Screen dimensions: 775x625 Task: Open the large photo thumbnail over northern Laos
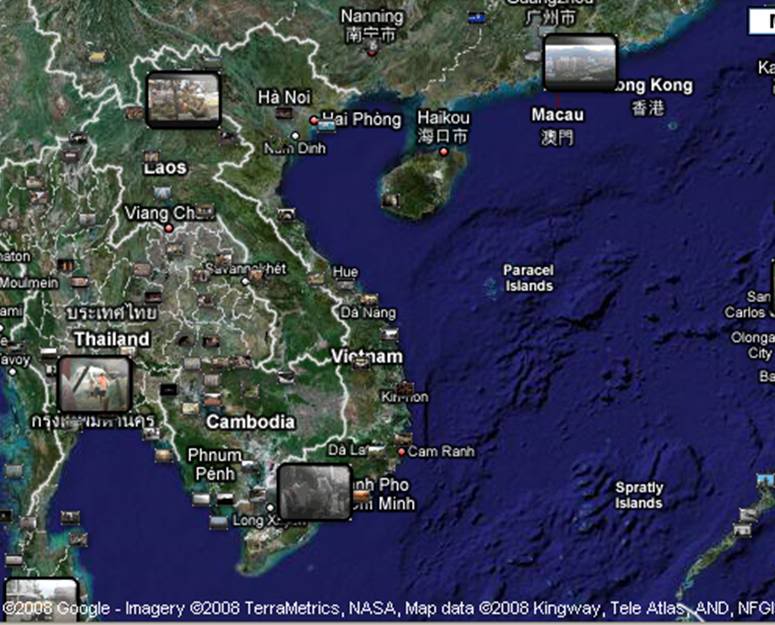[183, 99]
